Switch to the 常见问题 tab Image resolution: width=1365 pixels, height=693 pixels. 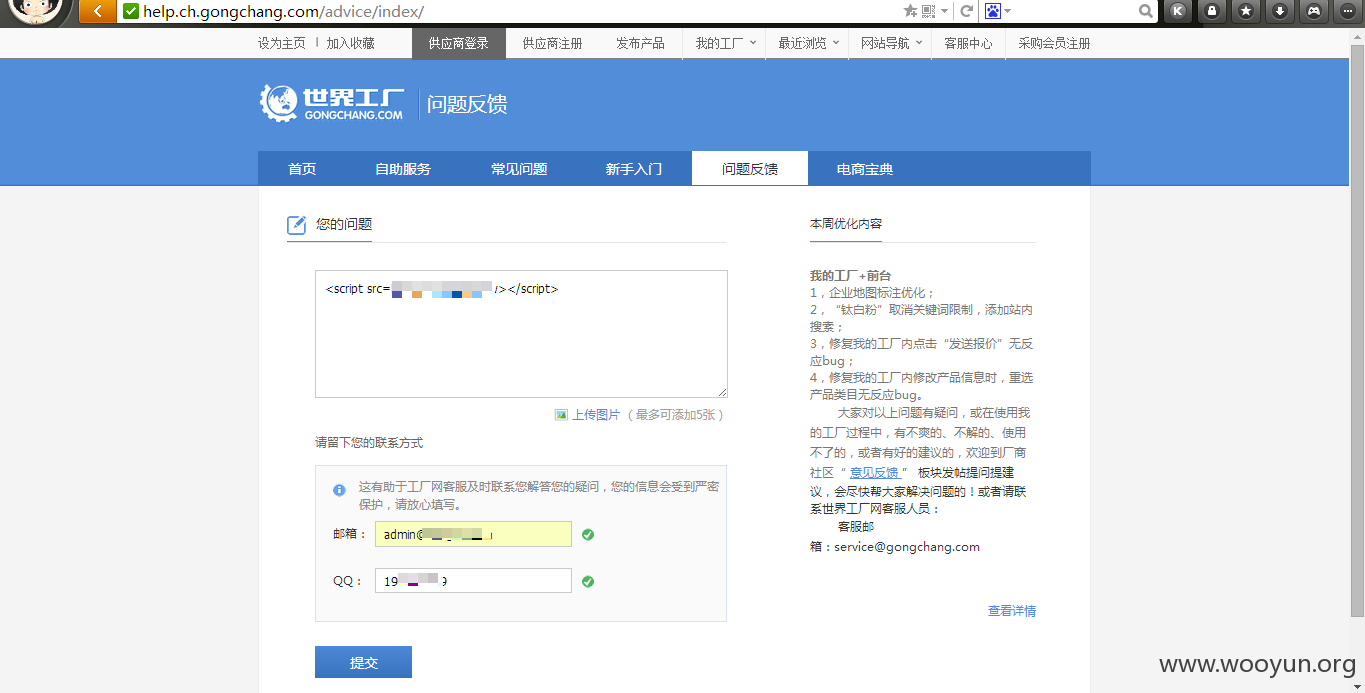519,169
